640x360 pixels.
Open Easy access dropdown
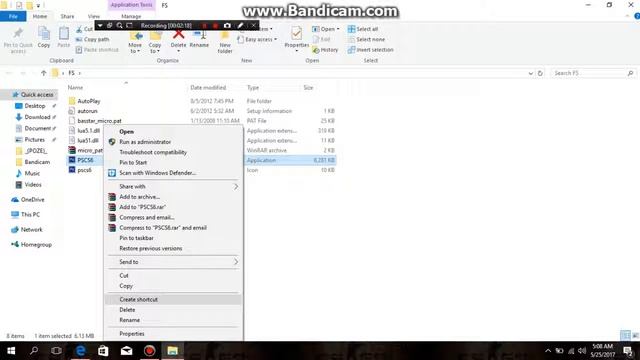coord(257,40)
